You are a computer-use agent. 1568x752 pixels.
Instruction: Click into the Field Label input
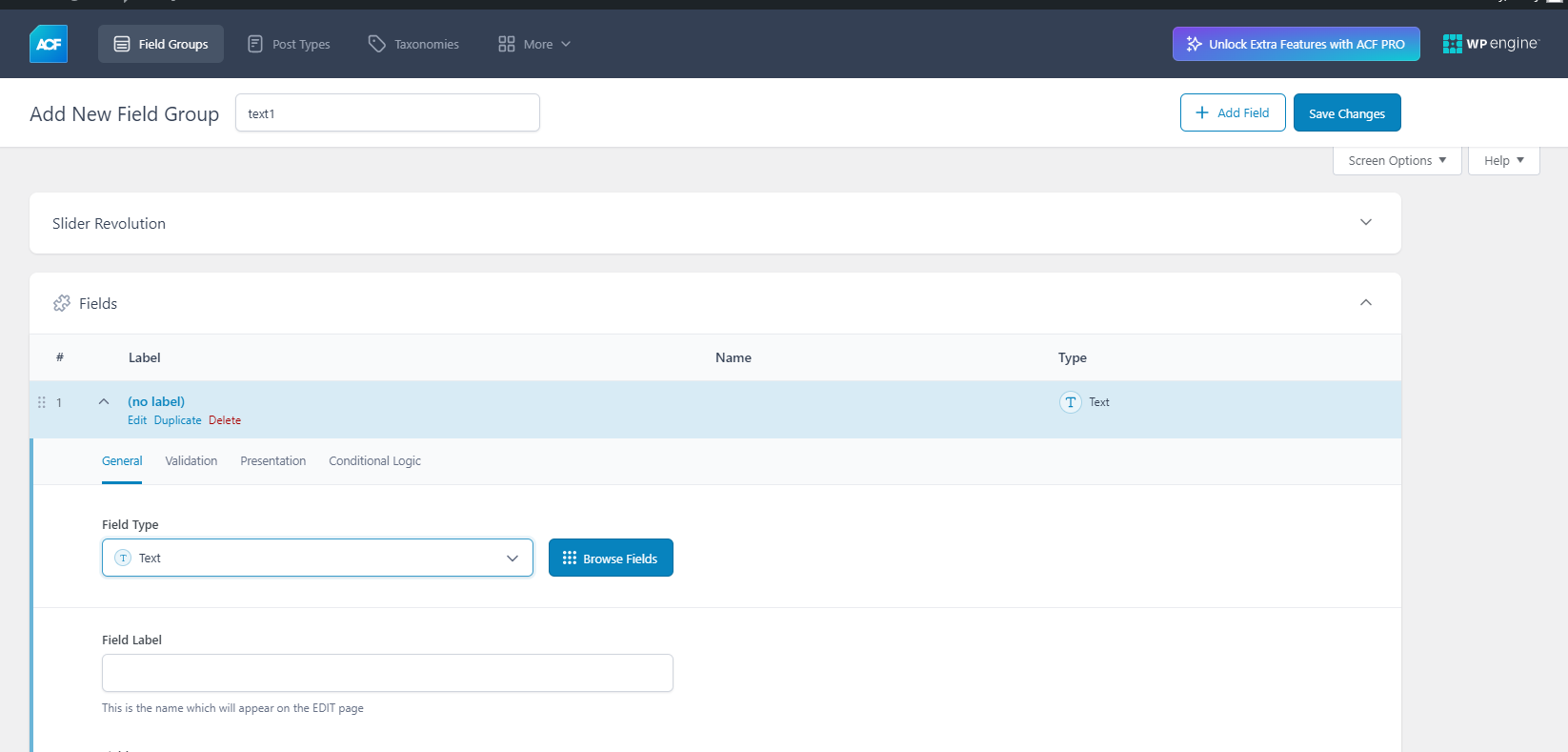pos(387,673)
